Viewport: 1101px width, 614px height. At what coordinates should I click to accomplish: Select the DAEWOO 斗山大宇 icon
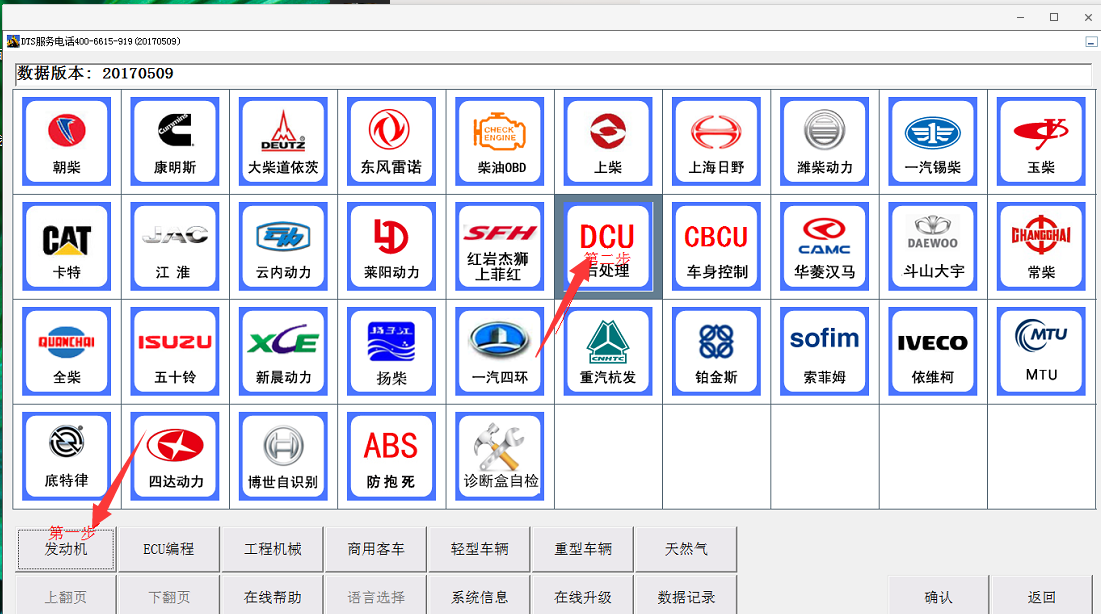click(932, 247)
